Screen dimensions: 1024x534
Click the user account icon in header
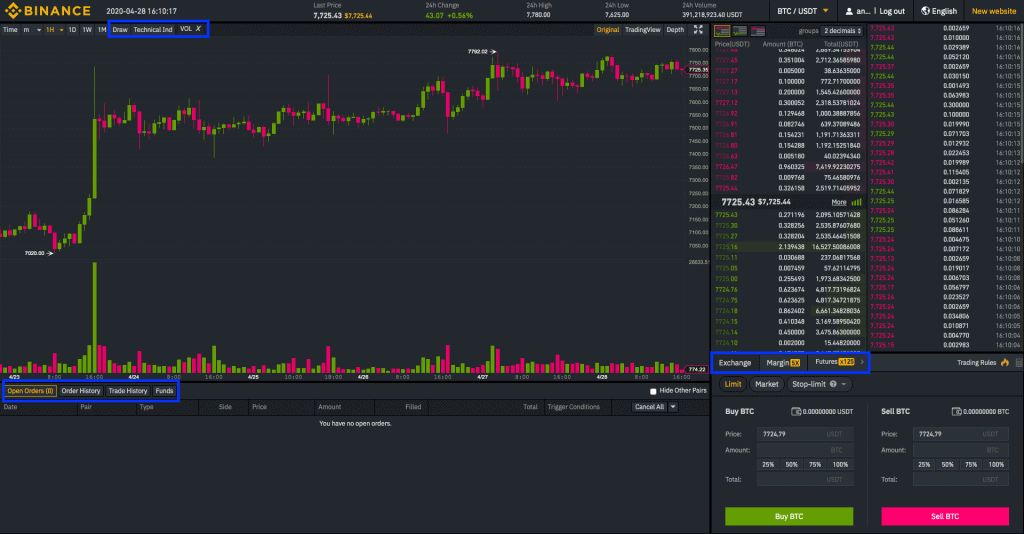(x=849, y=11)
